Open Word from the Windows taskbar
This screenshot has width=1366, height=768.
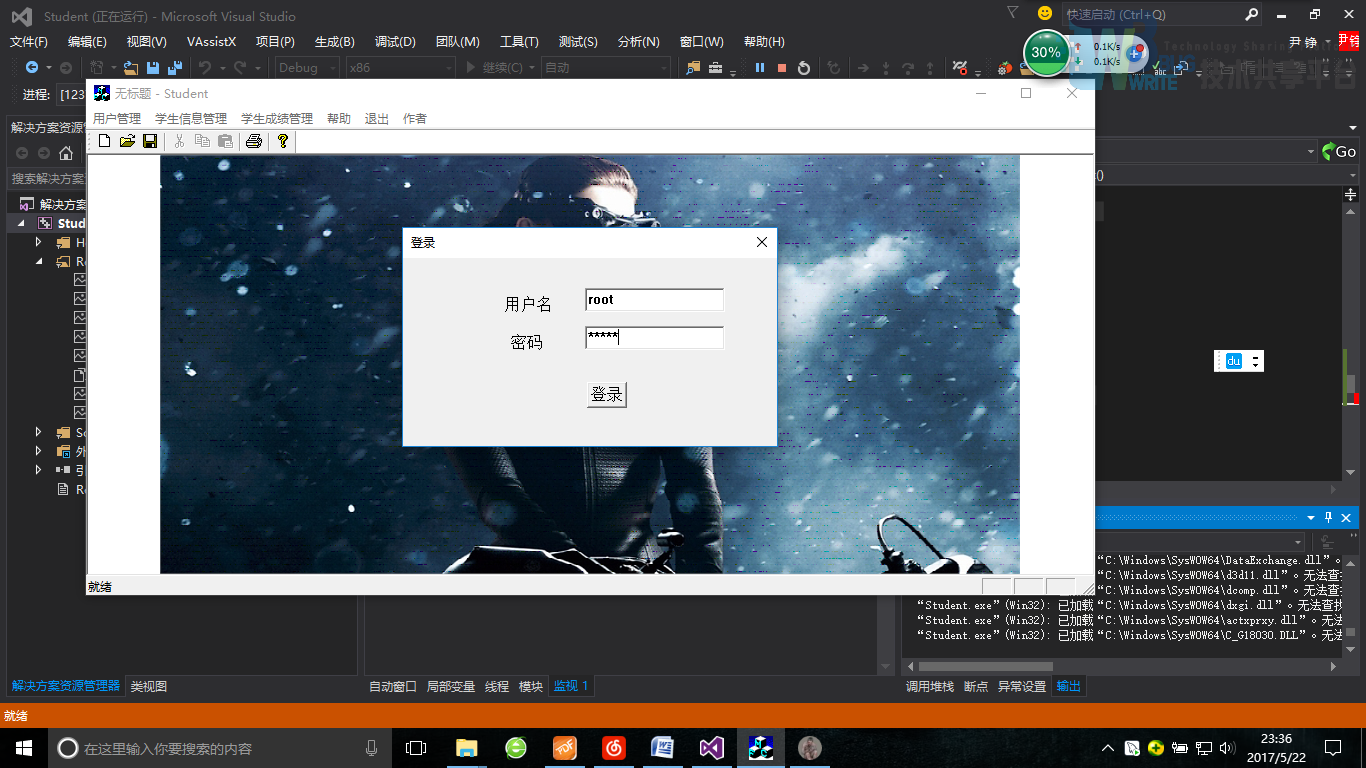pyautogui.click(x=662, y=747)
